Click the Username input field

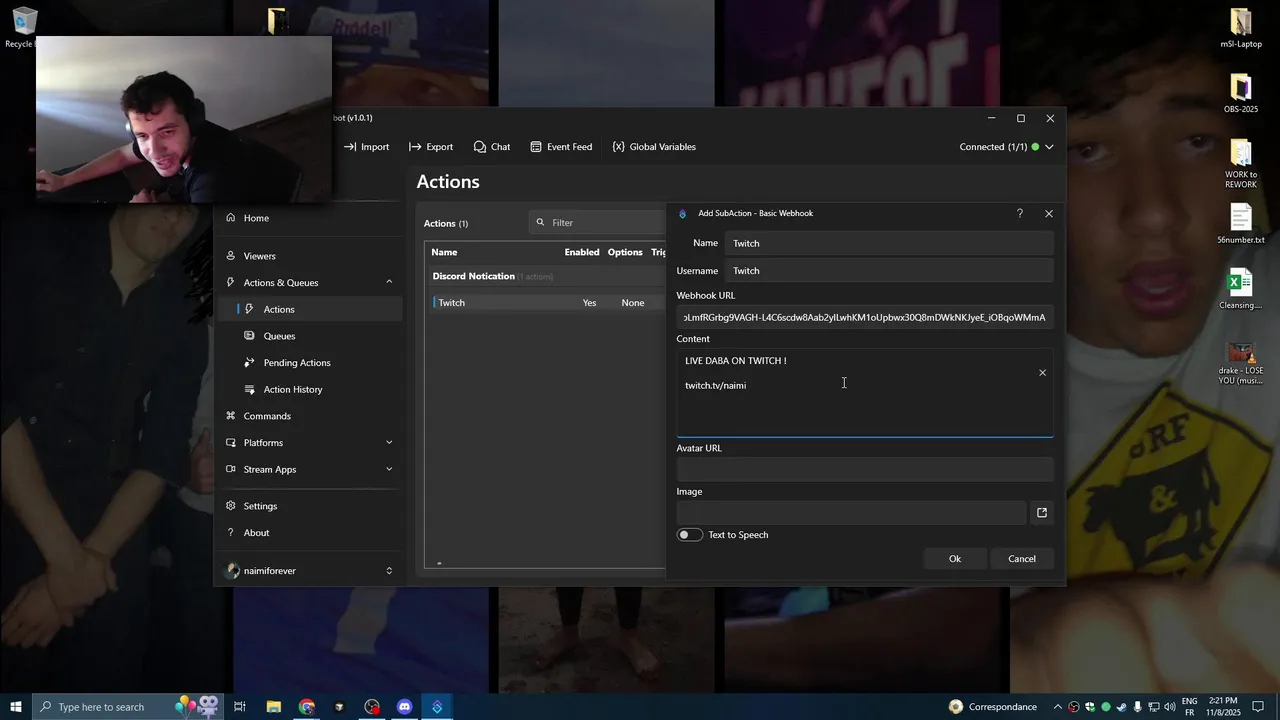pos(889,271)
